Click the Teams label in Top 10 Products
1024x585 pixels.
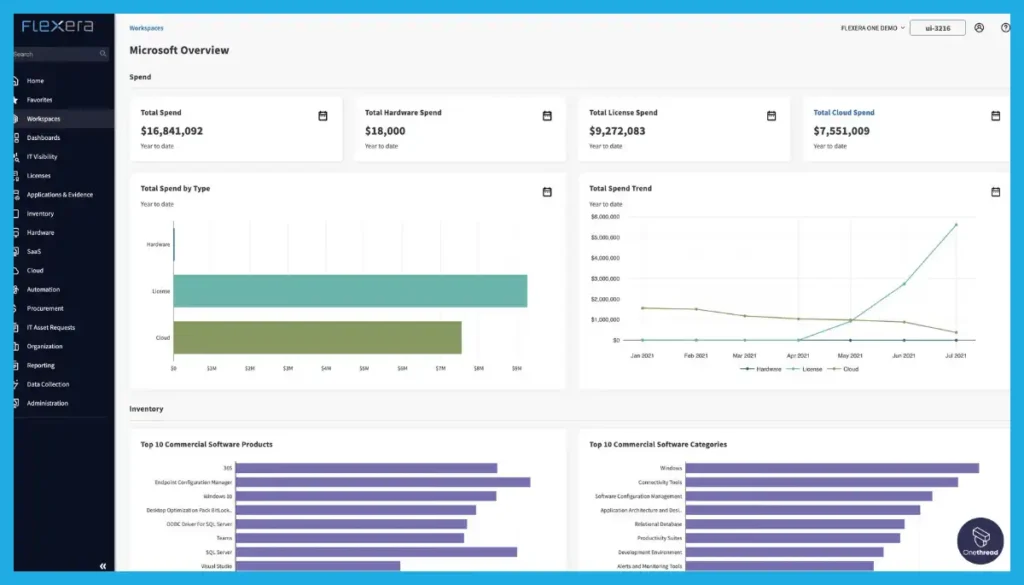(224, 538)
